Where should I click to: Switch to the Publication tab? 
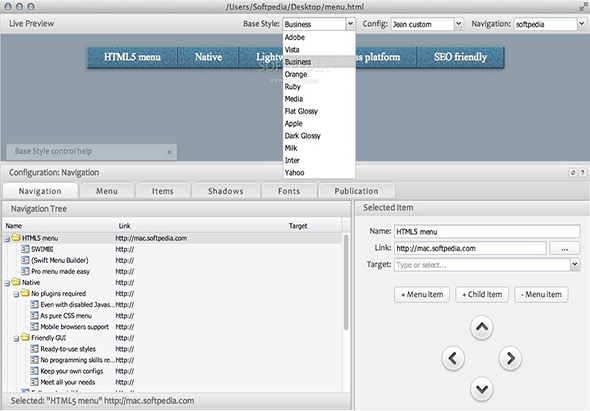tap(356, 191)
